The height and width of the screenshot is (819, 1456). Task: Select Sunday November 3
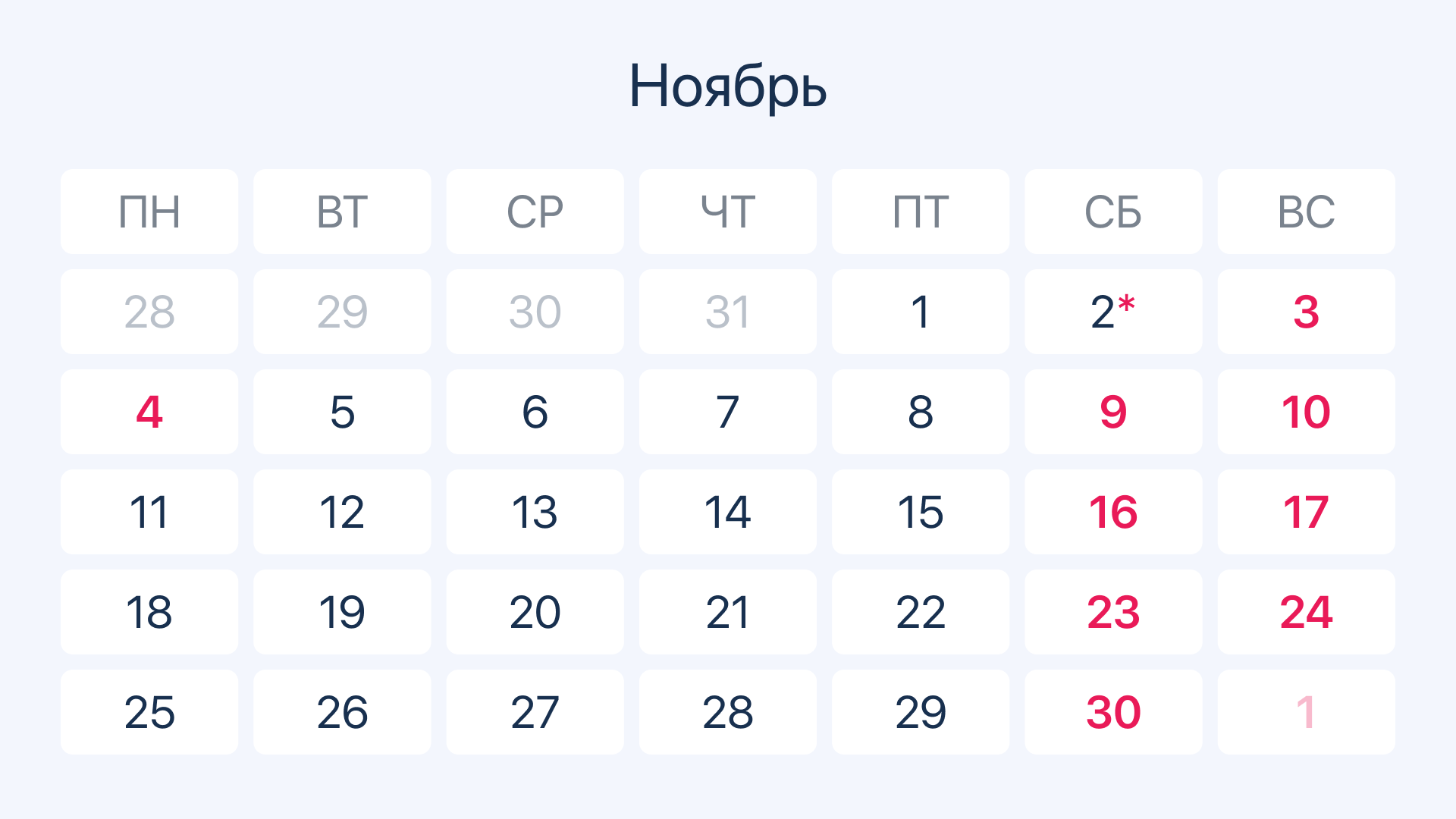[1305, 312]
